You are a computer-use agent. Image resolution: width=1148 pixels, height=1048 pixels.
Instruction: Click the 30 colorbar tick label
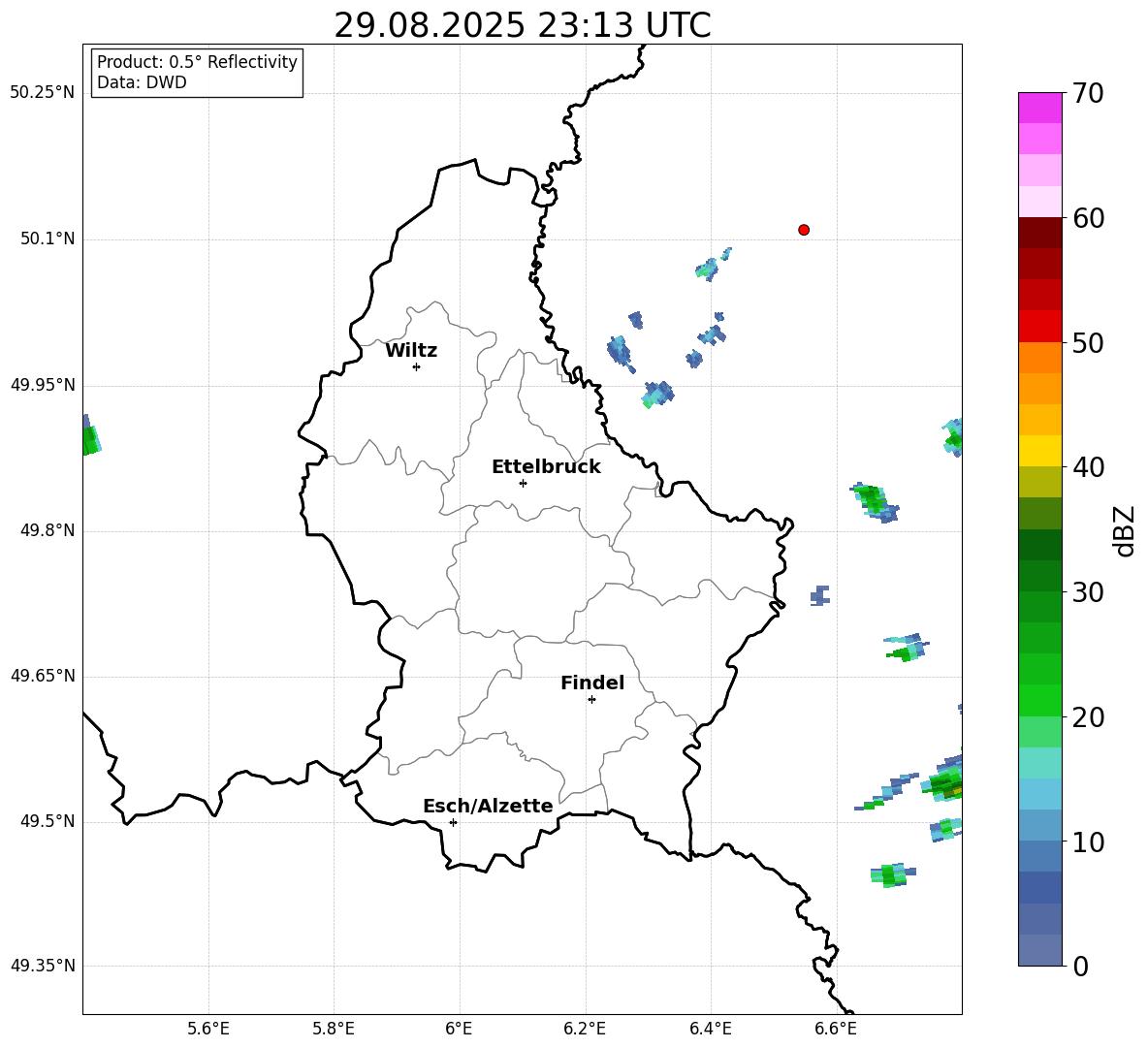coord(1088,592)
